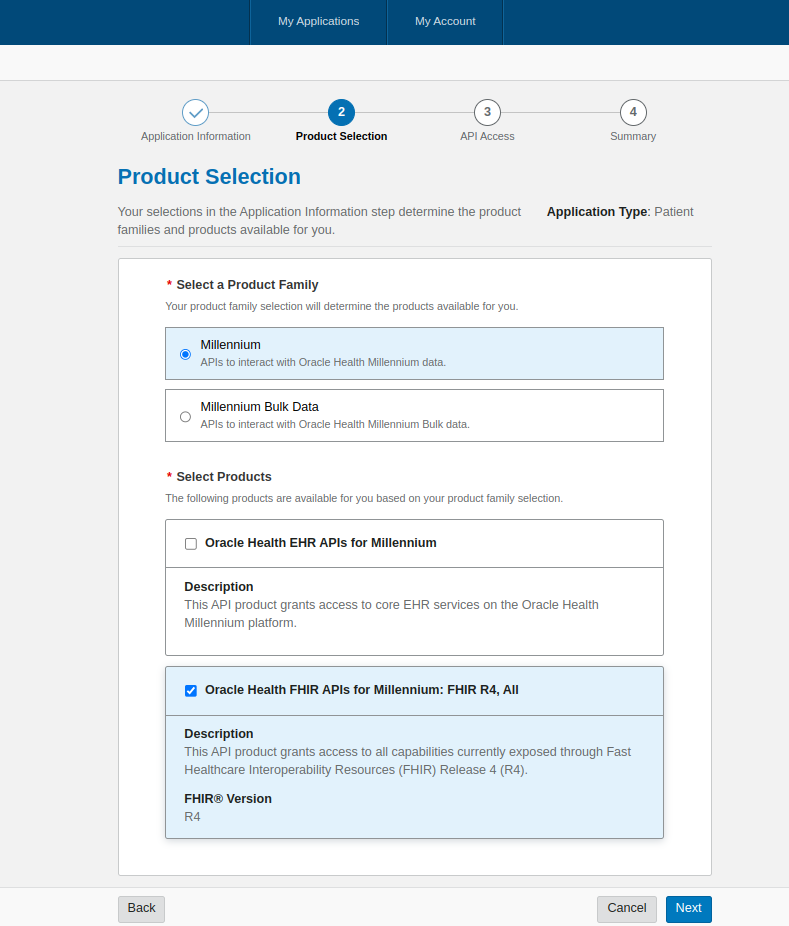Choose the Millennium Bulk Data radio button

[x=185, y=416]
